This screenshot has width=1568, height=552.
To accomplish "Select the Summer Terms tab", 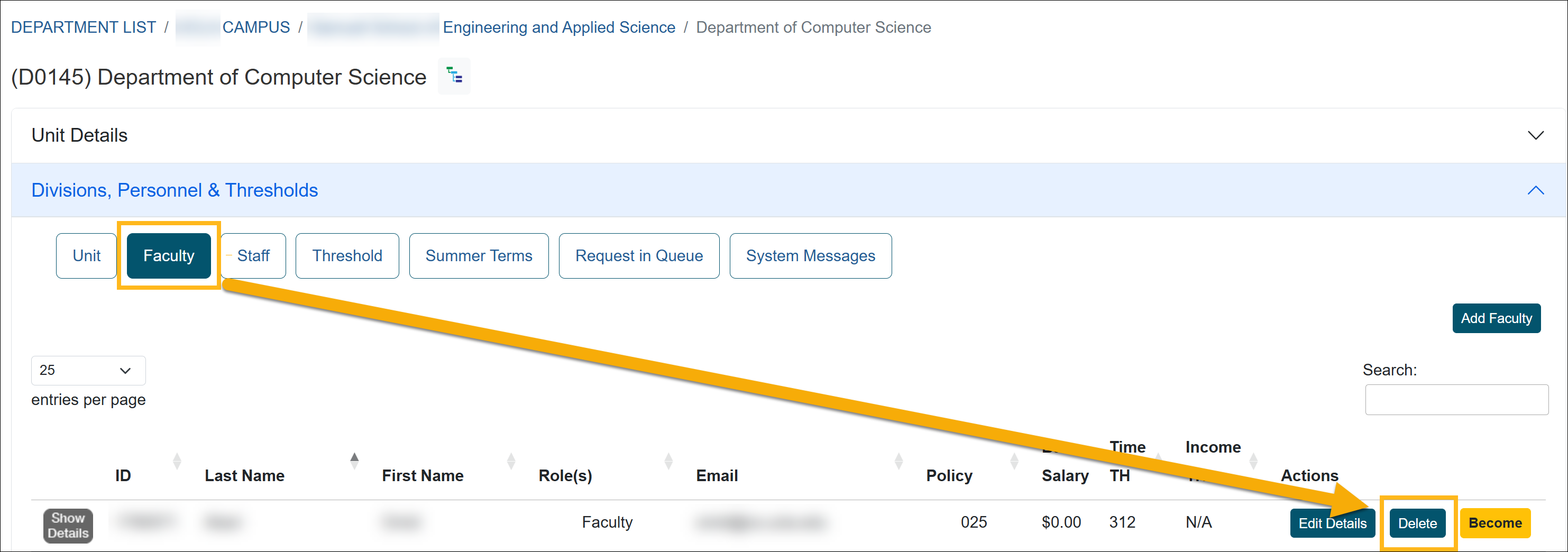I will coord(479,255).
